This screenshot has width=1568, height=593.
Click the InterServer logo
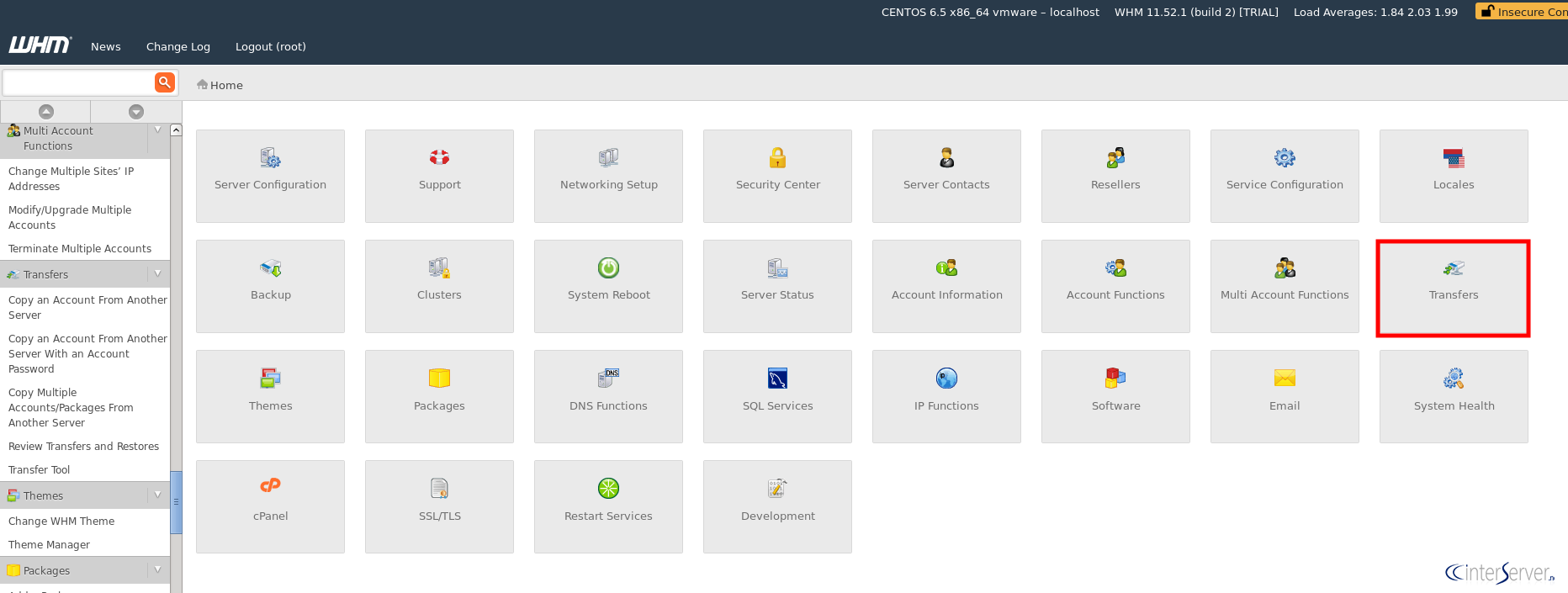(1500, 573)
